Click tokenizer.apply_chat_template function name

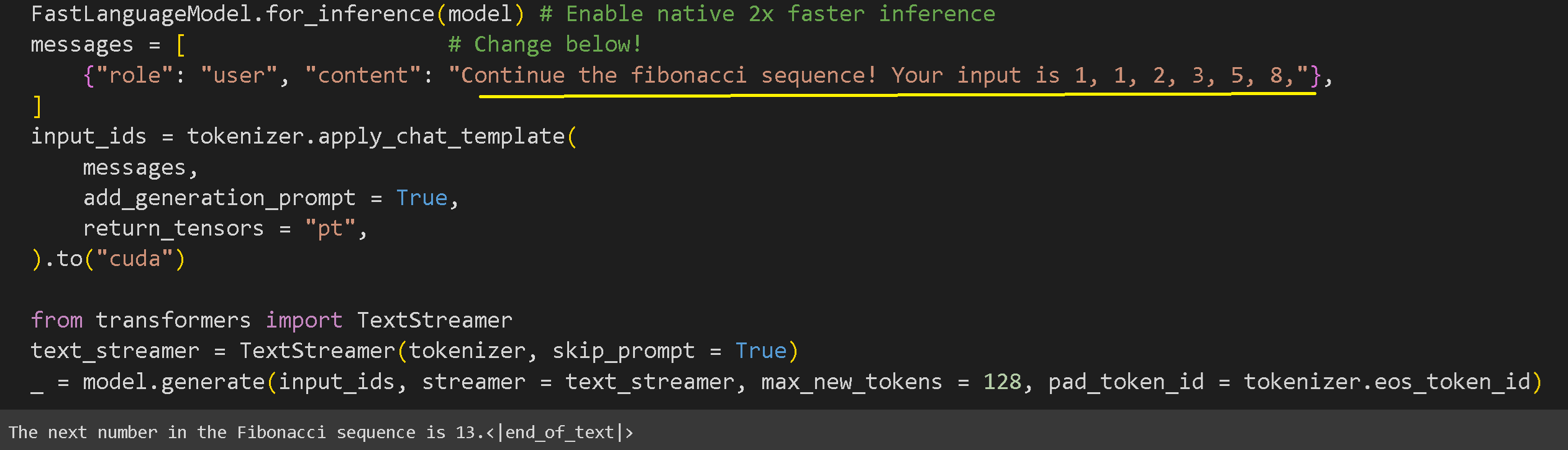376,137
